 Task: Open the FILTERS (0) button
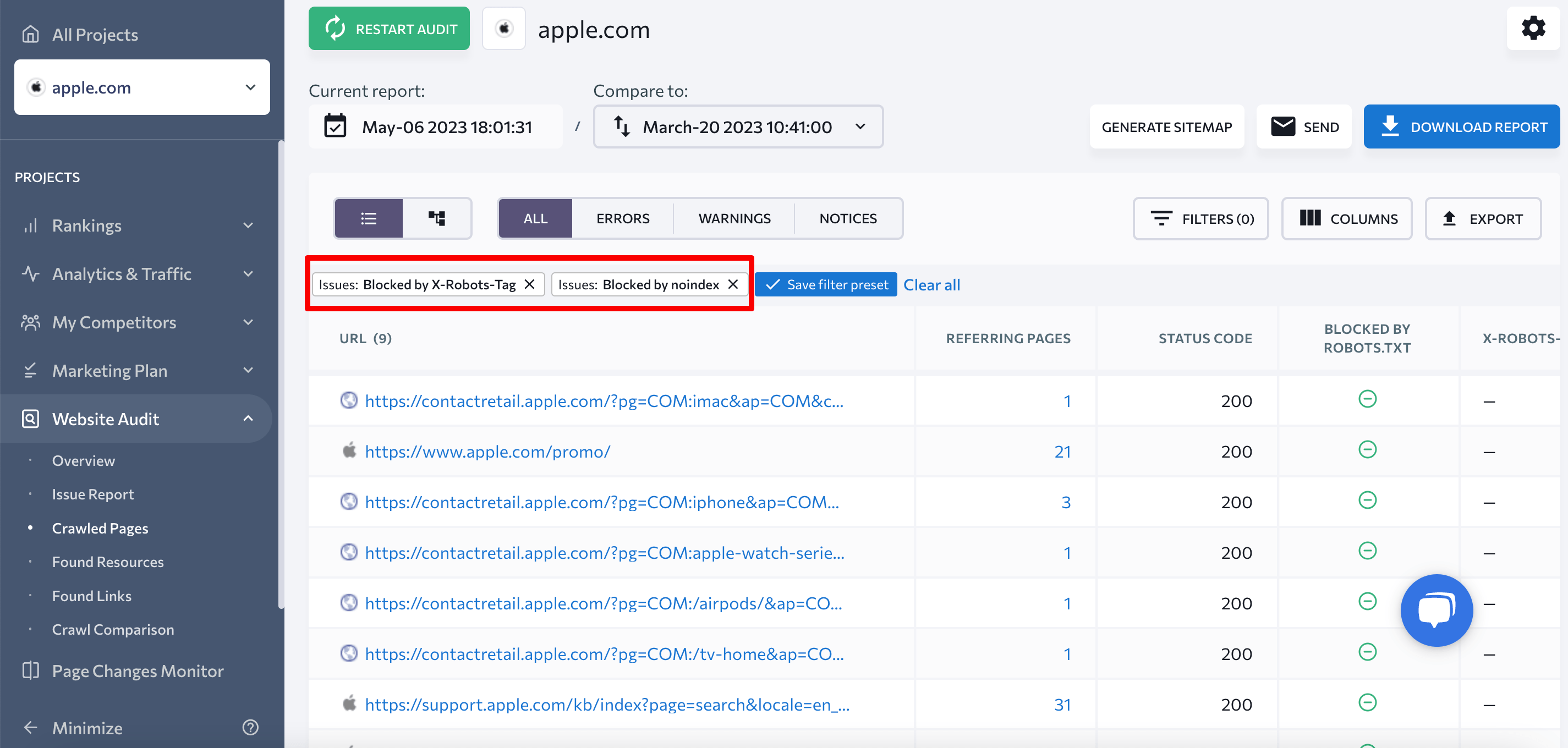click(x=1200, y=218)
